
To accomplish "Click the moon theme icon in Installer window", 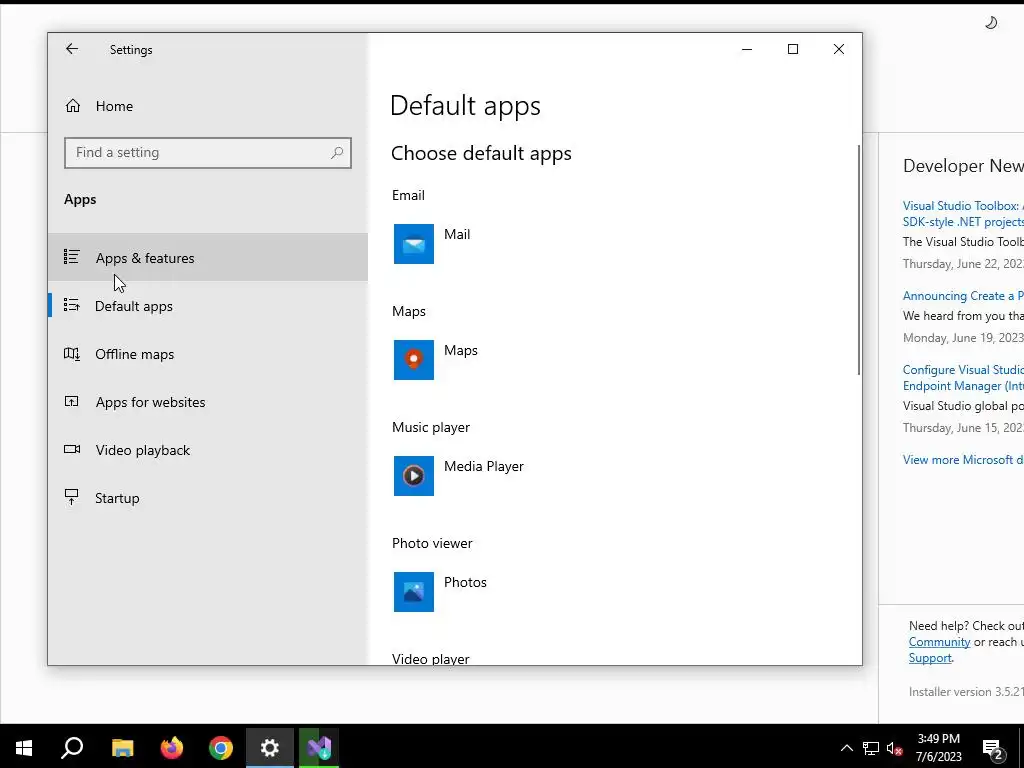I will [x=991, y=23].
